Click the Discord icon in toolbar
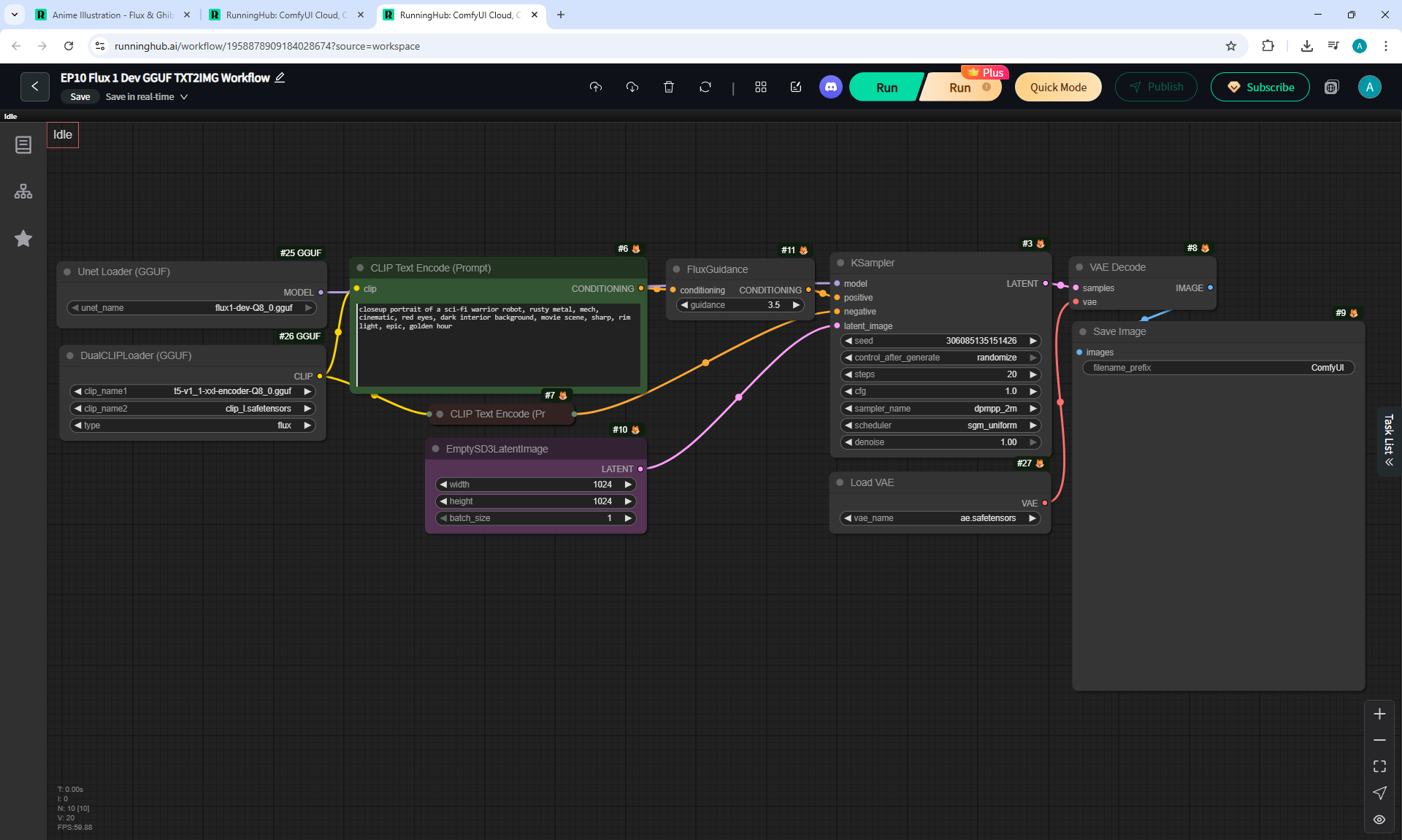Image resolution: width=1402 pixels, height=840 pixels. (830, 87)
